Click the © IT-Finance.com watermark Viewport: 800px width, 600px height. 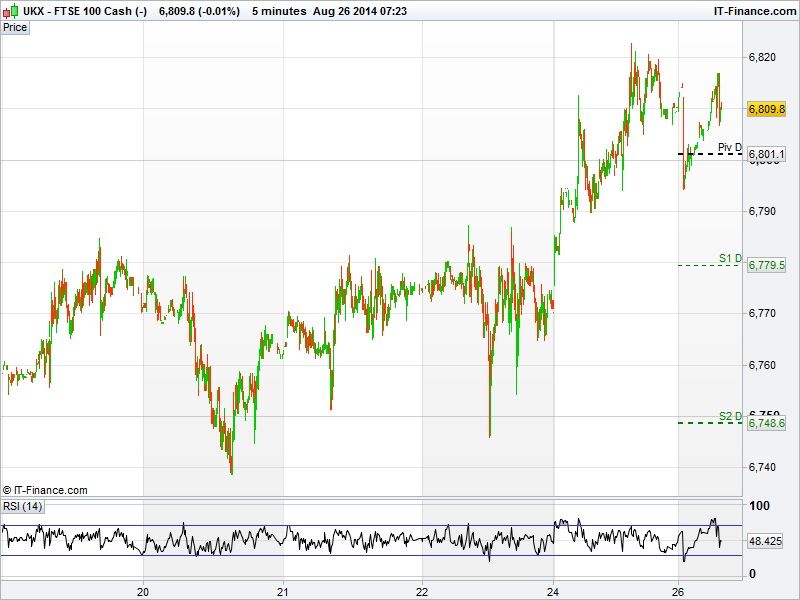click(x=45, y=490)
